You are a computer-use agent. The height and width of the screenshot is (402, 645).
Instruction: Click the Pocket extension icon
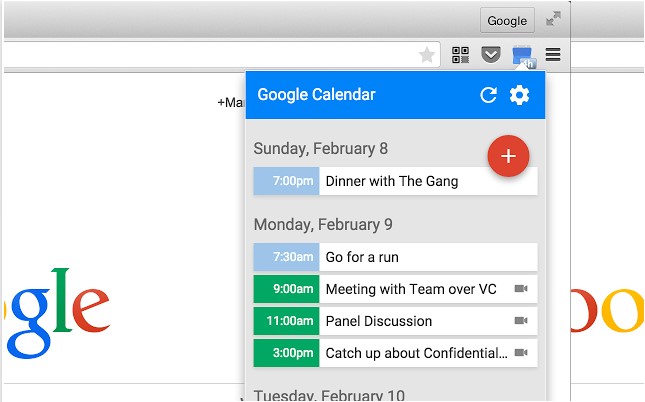click(490, 55)
